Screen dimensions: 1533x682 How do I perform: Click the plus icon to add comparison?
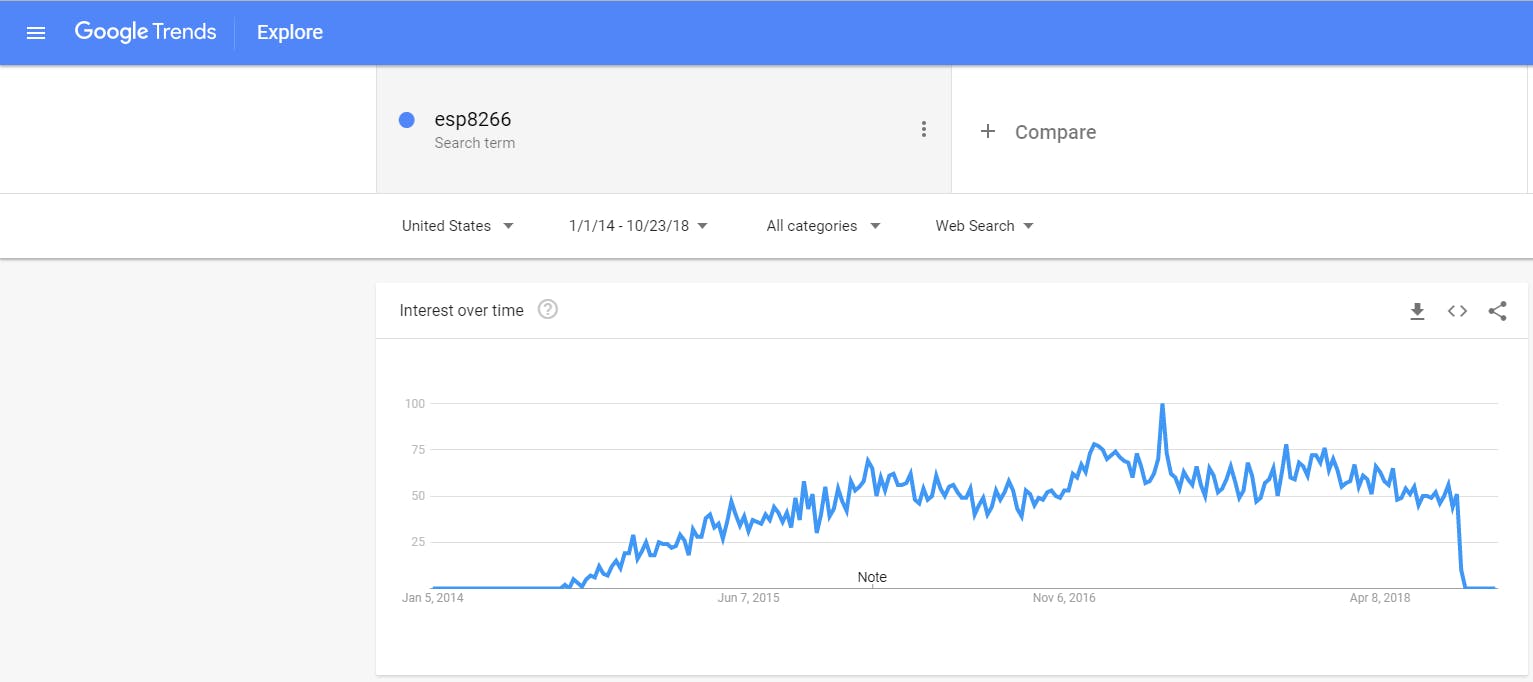coord(987,131)
